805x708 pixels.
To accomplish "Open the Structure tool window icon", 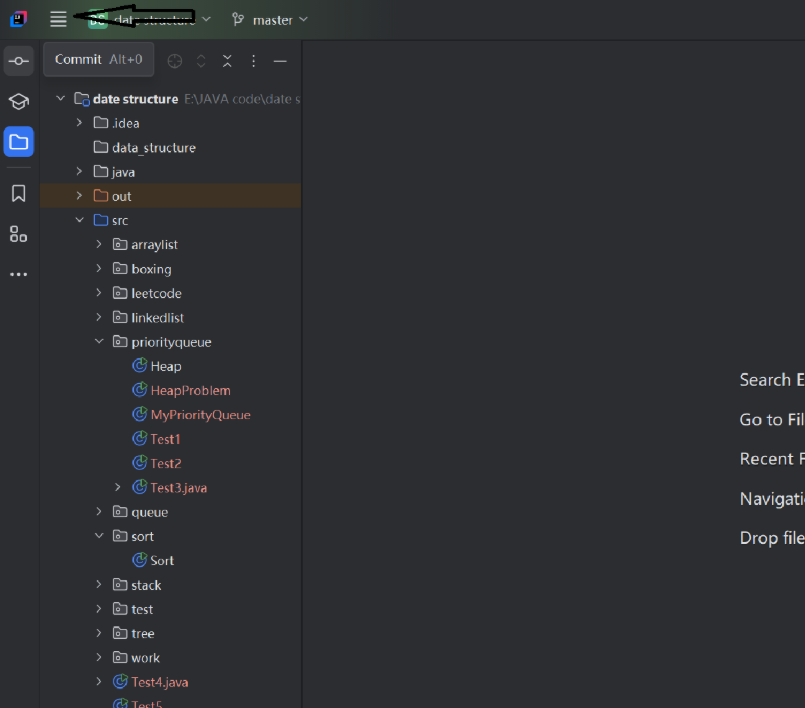I will tap(18, 234).
